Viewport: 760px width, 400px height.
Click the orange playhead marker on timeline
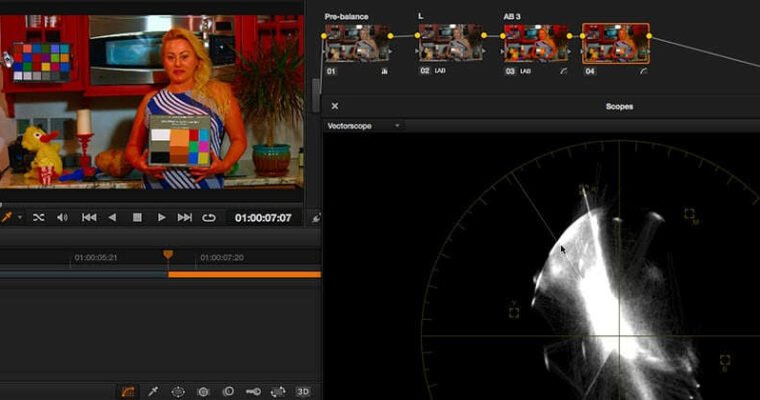point(168,255)
